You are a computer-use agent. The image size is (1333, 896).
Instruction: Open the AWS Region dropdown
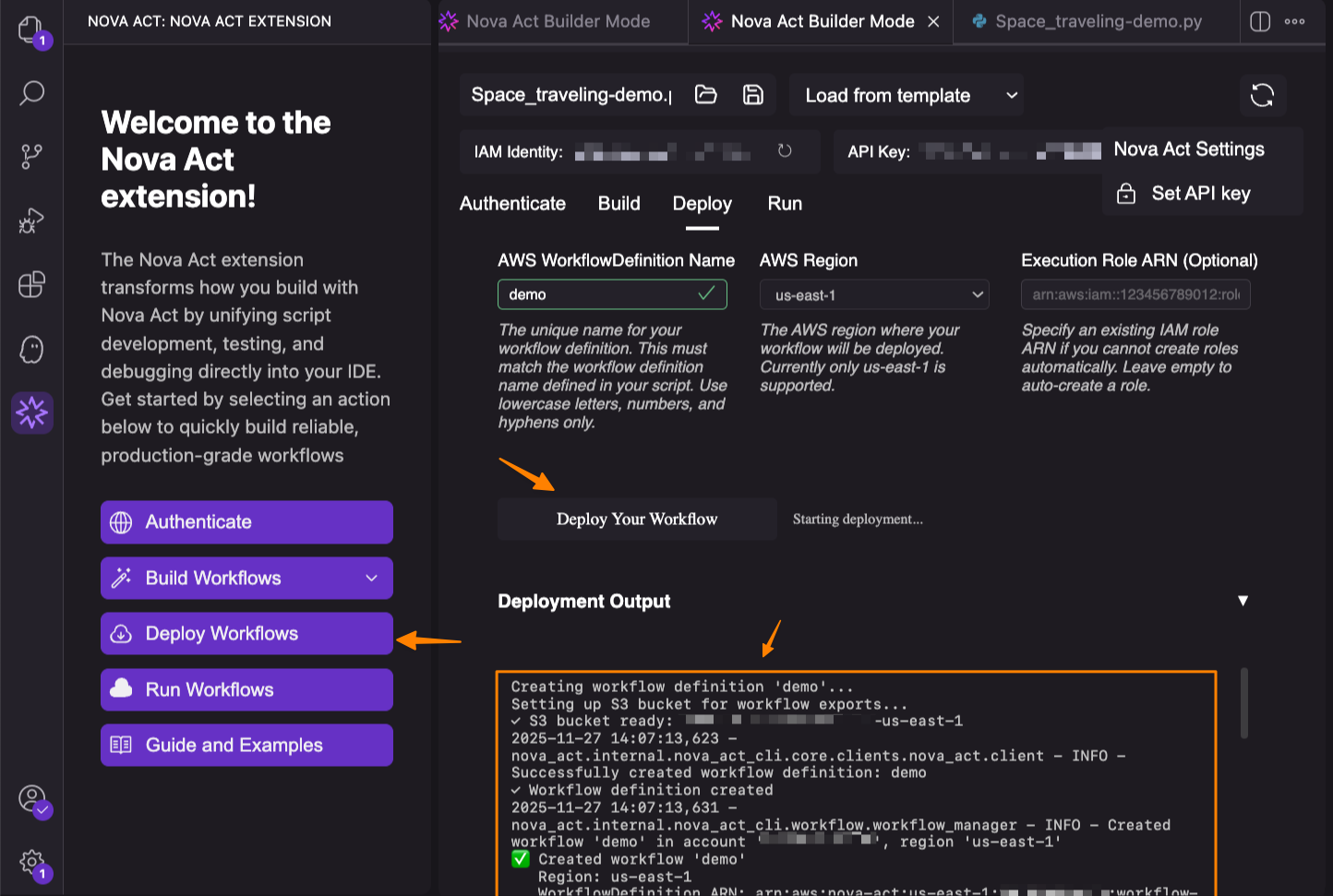(874, 295)
